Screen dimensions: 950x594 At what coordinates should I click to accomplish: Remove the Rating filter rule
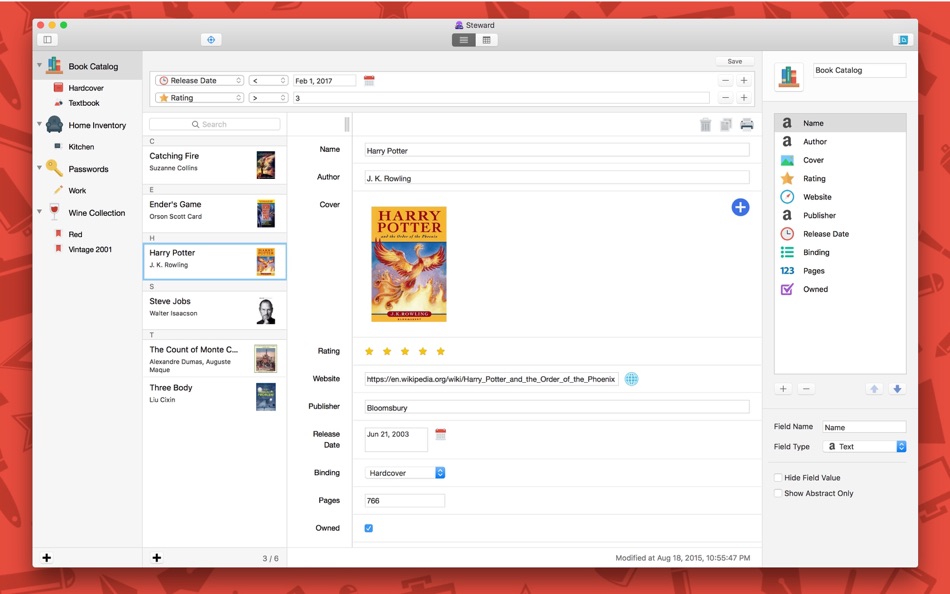pyautogui.click(x=725, y=98)
